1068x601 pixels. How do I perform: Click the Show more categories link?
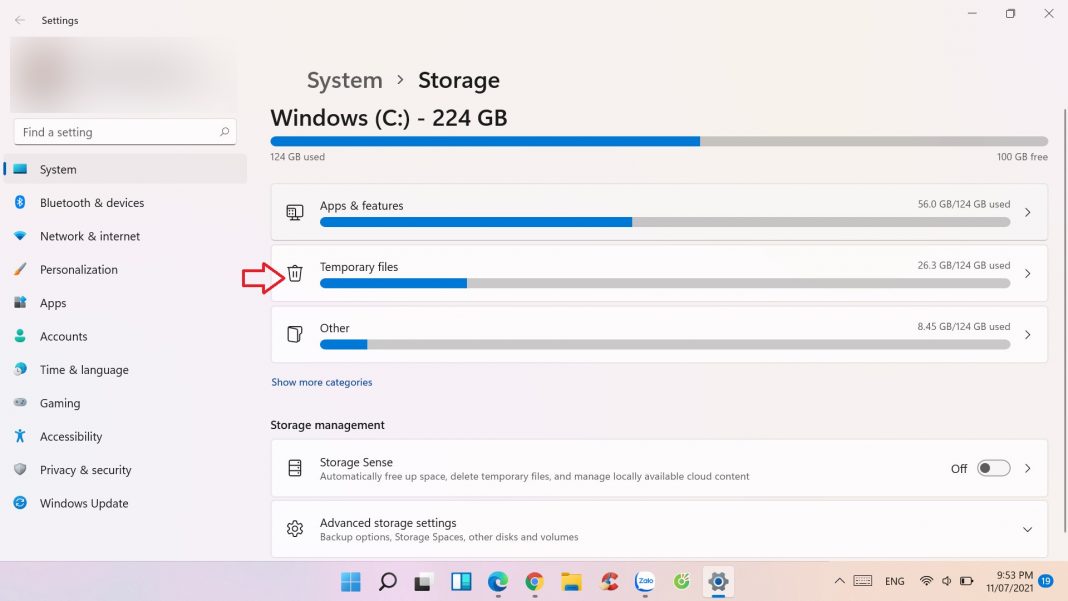point(321,382)
